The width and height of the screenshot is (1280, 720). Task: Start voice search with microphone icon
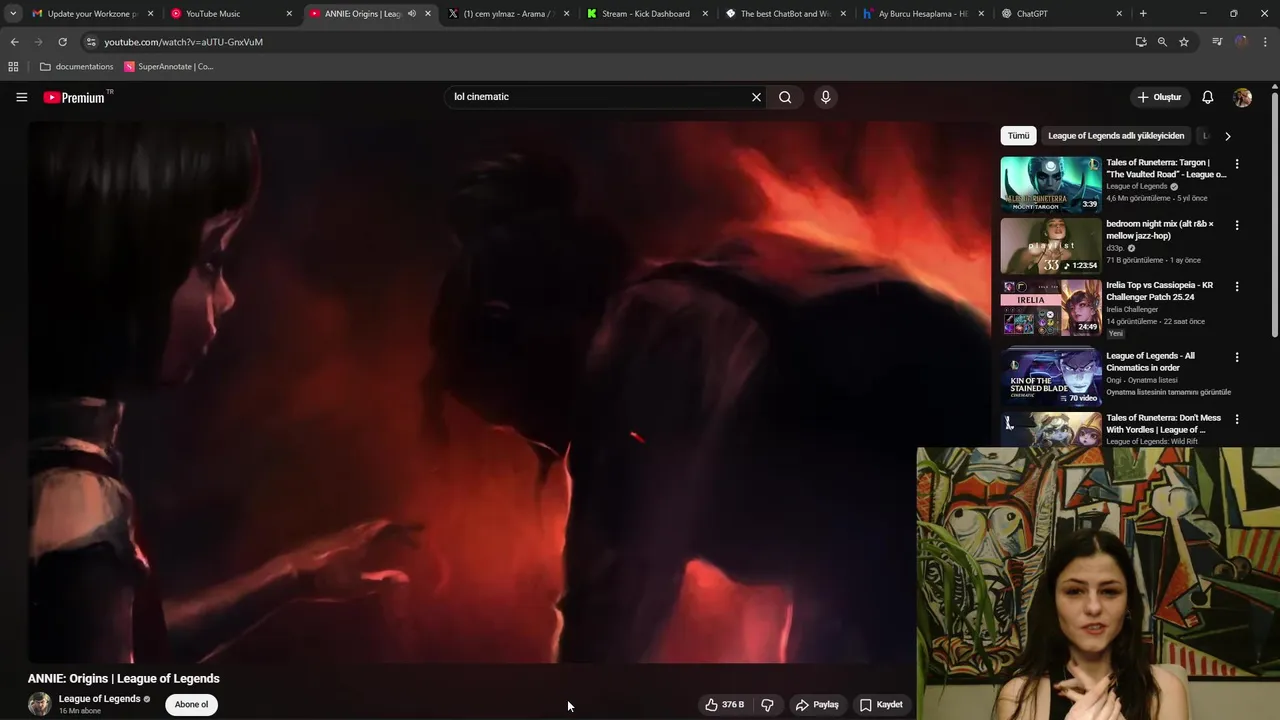[825, 97]
